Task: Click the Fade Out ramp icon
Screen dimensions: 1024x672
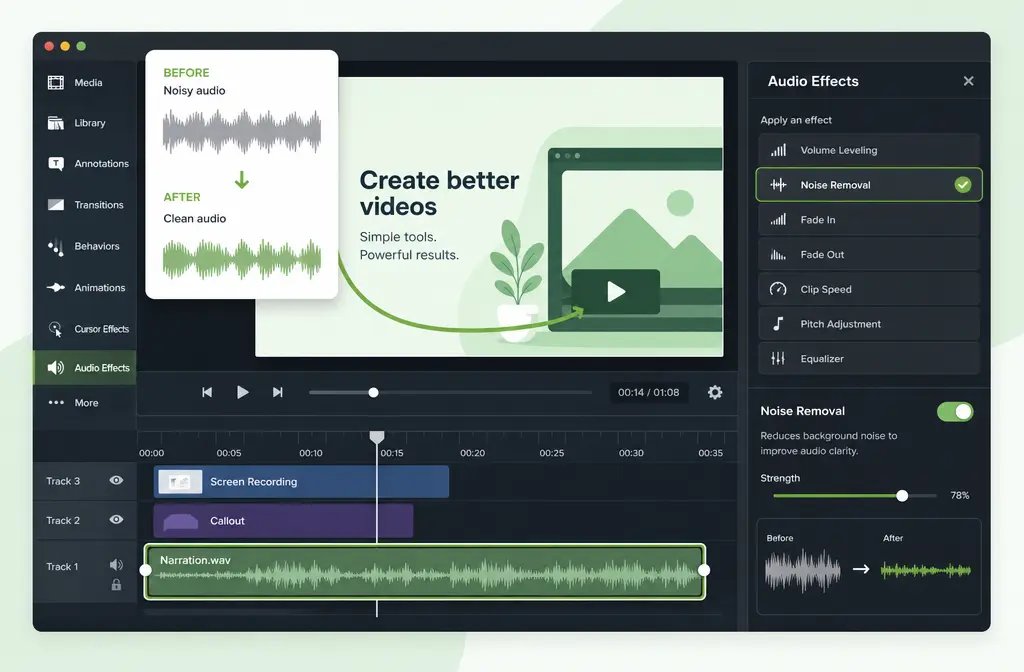Action: (778, 254)
